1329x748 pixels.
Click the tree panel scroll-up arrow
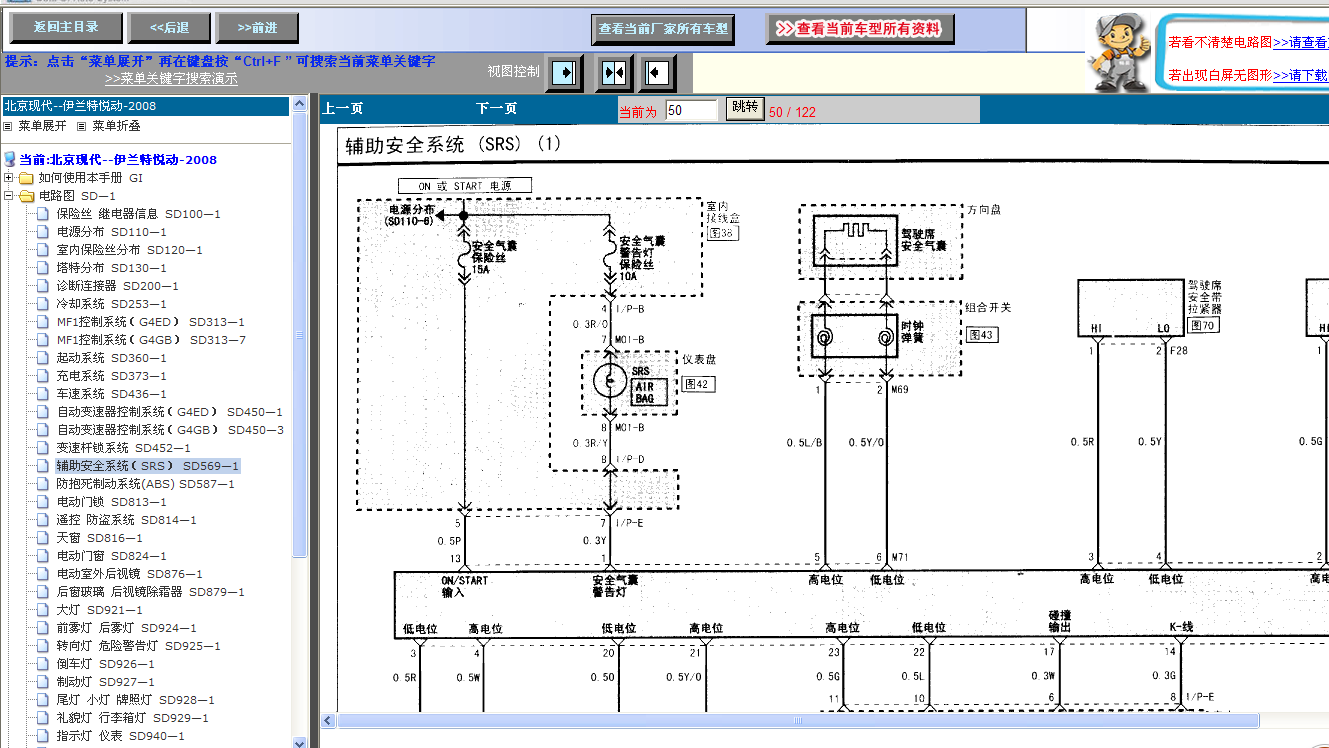point(300,104)
